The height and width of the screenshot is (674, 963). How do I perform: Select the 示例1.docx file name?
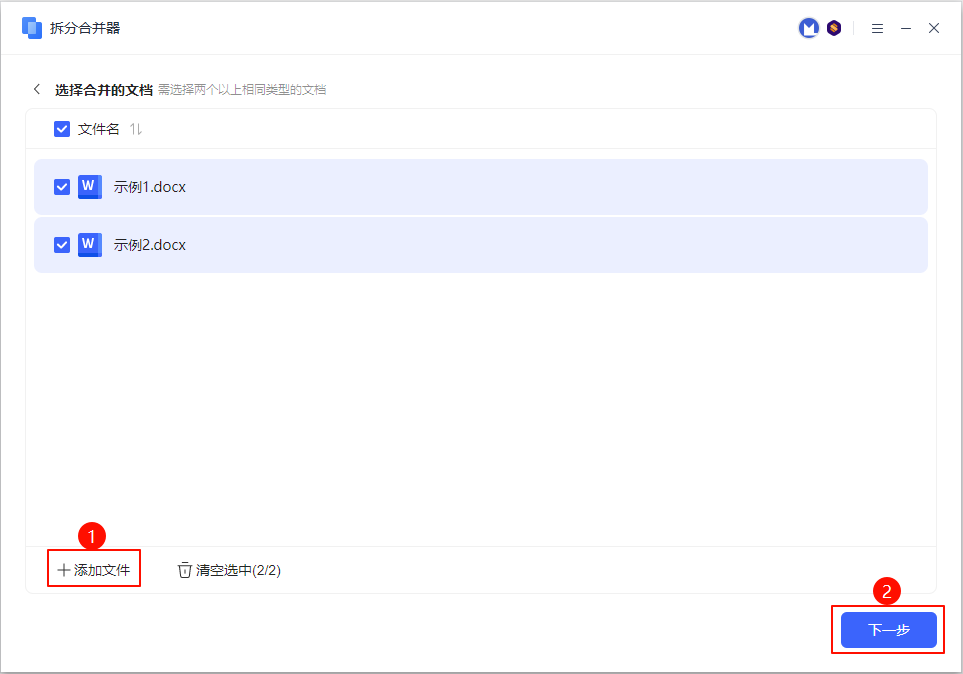[150, 187]
